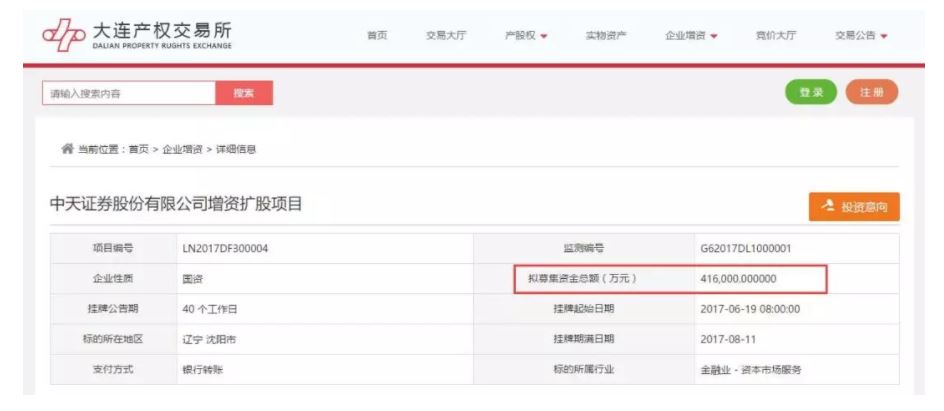
Task: Click the orange 注册 register button
Action: pyautogui.click(x=872, y=92)
